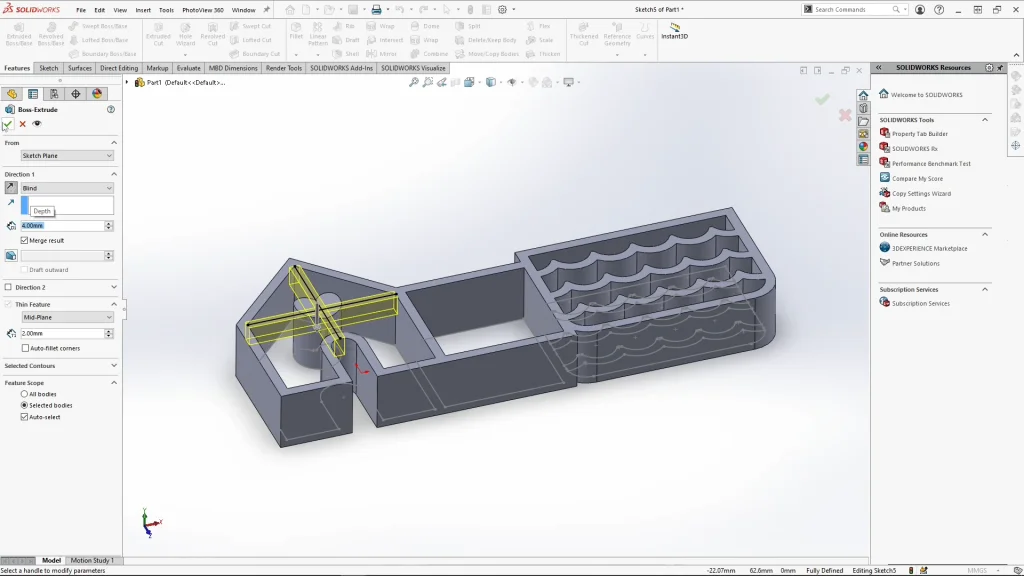Open Property Tab Builder tool
The width and height of the screenshot is (1024, 576).
[x=919, y=134]
